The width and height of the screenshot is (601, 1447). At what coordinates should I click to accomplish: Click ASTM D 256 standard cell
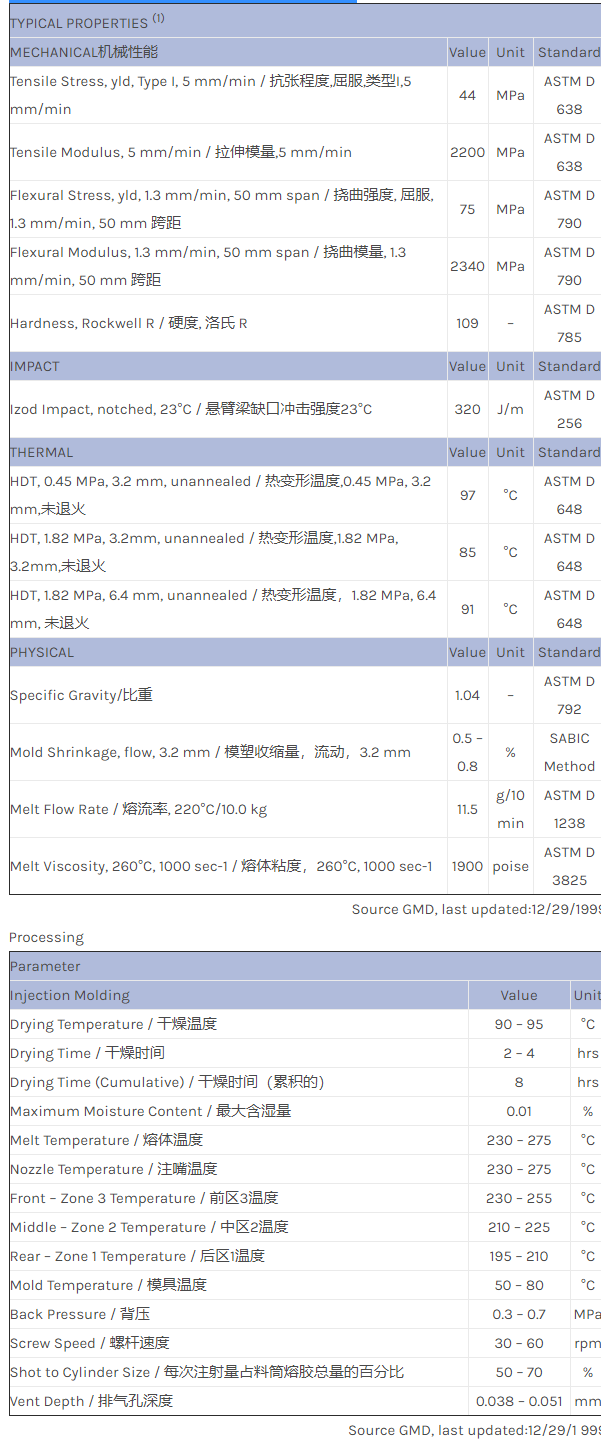point(569,409)
